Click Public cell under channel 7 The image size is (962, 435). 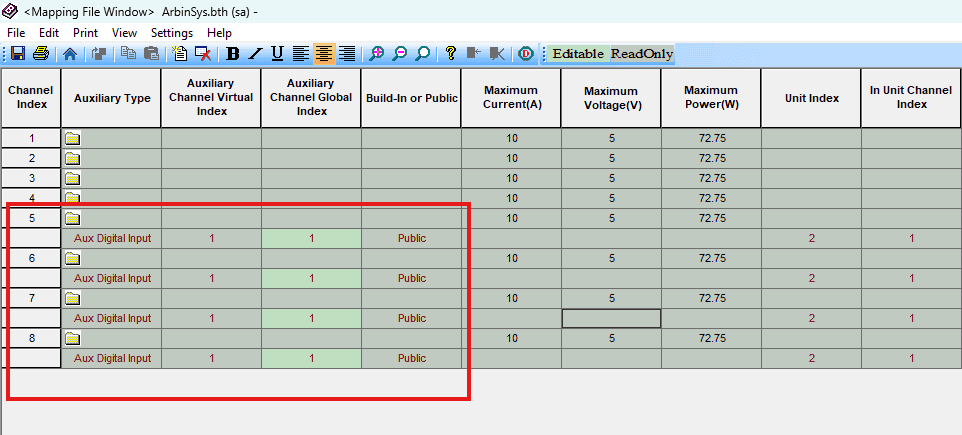tap(411, 318)
